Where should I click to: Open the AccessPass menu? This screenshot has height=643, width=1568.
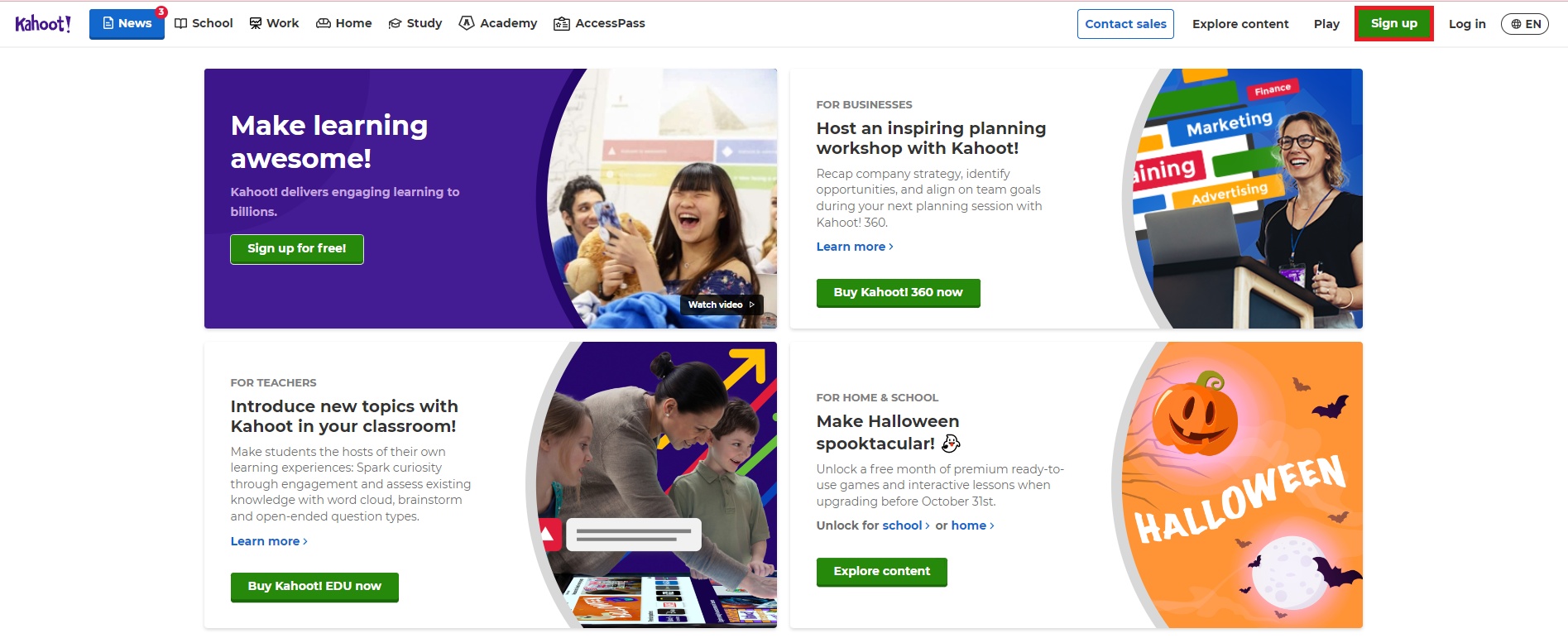[599, 23]
